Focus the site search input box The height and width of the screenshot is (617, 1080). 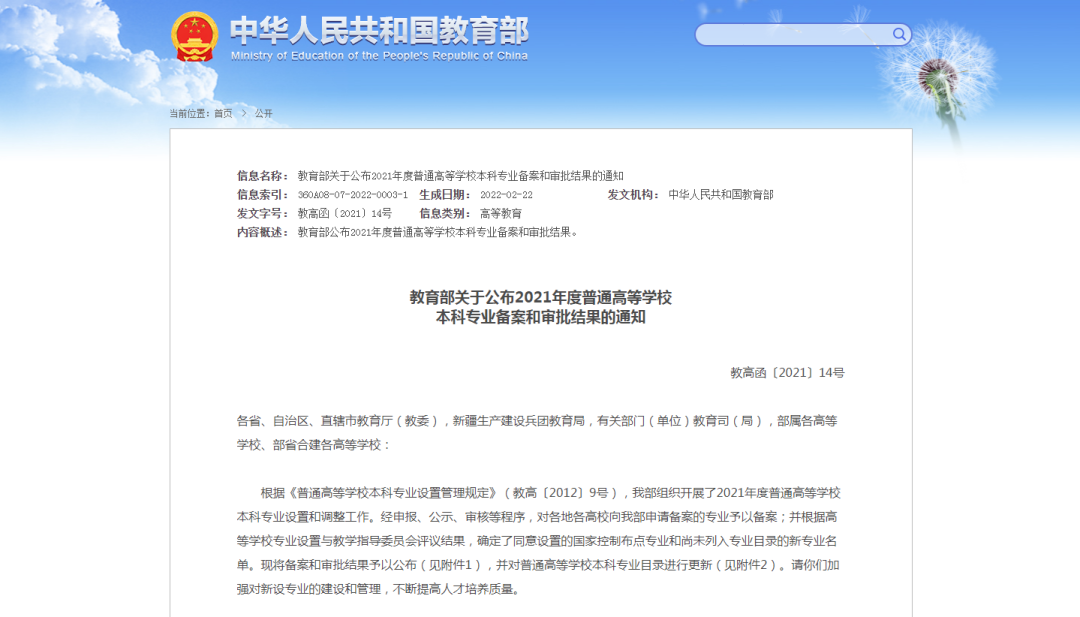tap(795, 35)
